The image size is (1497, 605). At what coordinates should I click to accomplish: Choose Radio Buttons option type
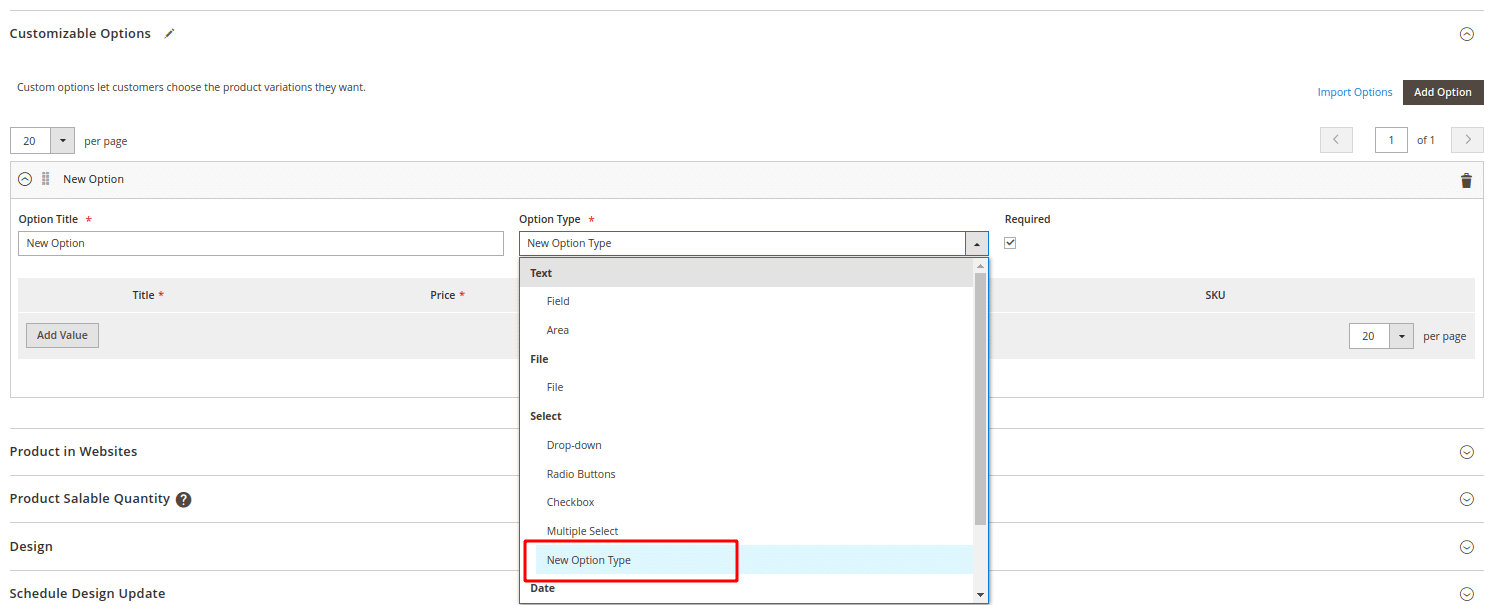click(x=580, y=473)
